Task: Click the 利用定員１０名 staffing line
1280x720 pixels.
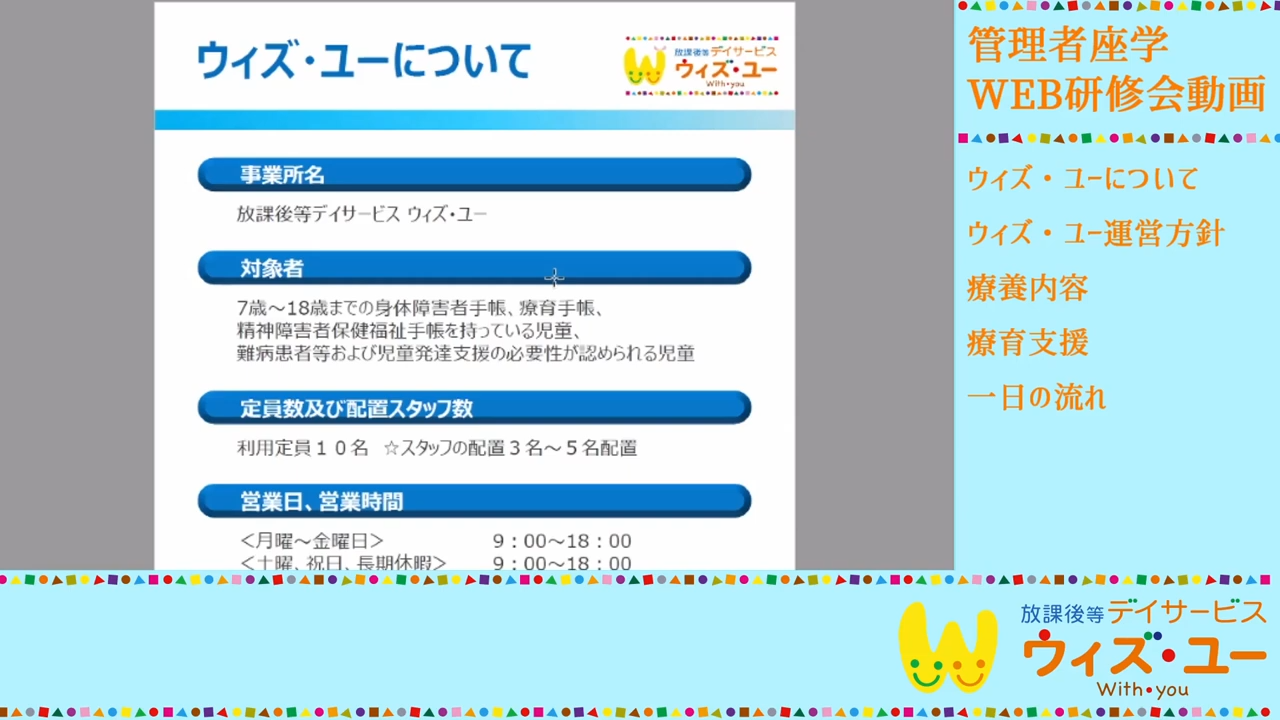Action: [x=437, y=448]
